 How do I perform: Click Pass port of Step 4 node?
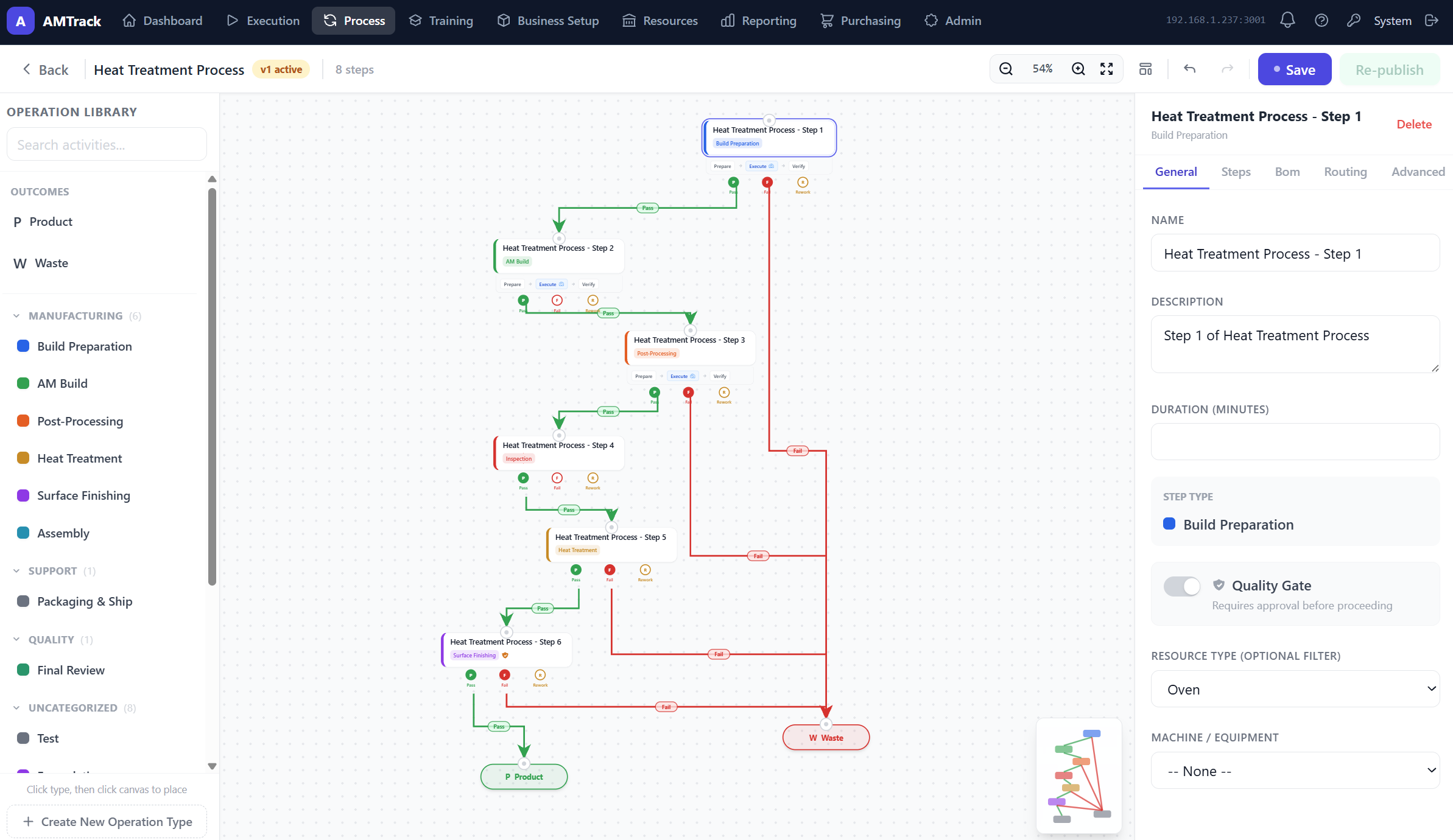[523, 478]
